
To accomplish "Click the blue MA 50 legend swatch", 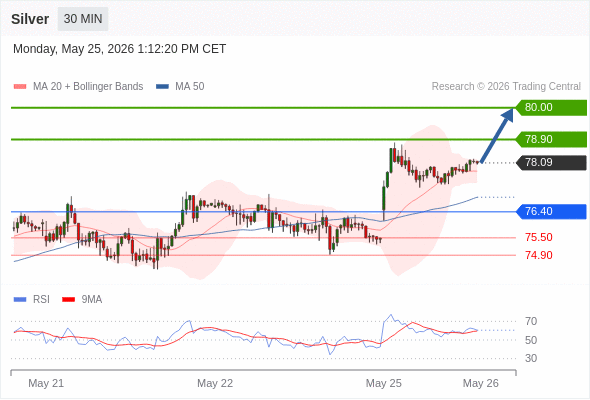I will [x=162, y=87].
